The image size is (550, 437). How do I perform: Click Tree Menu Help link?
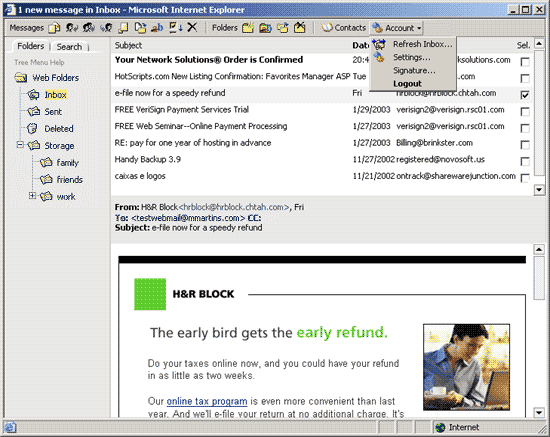39,62
